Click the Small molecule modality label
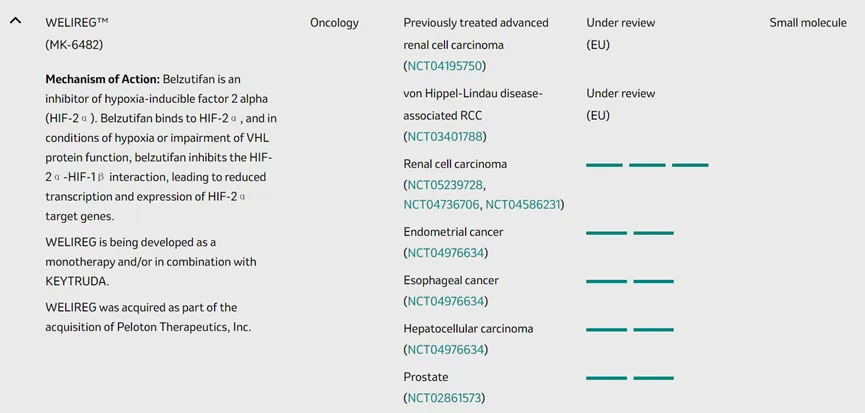Image resolution: width=865 pixels, height=413 pixels. [x=807, y=22]
